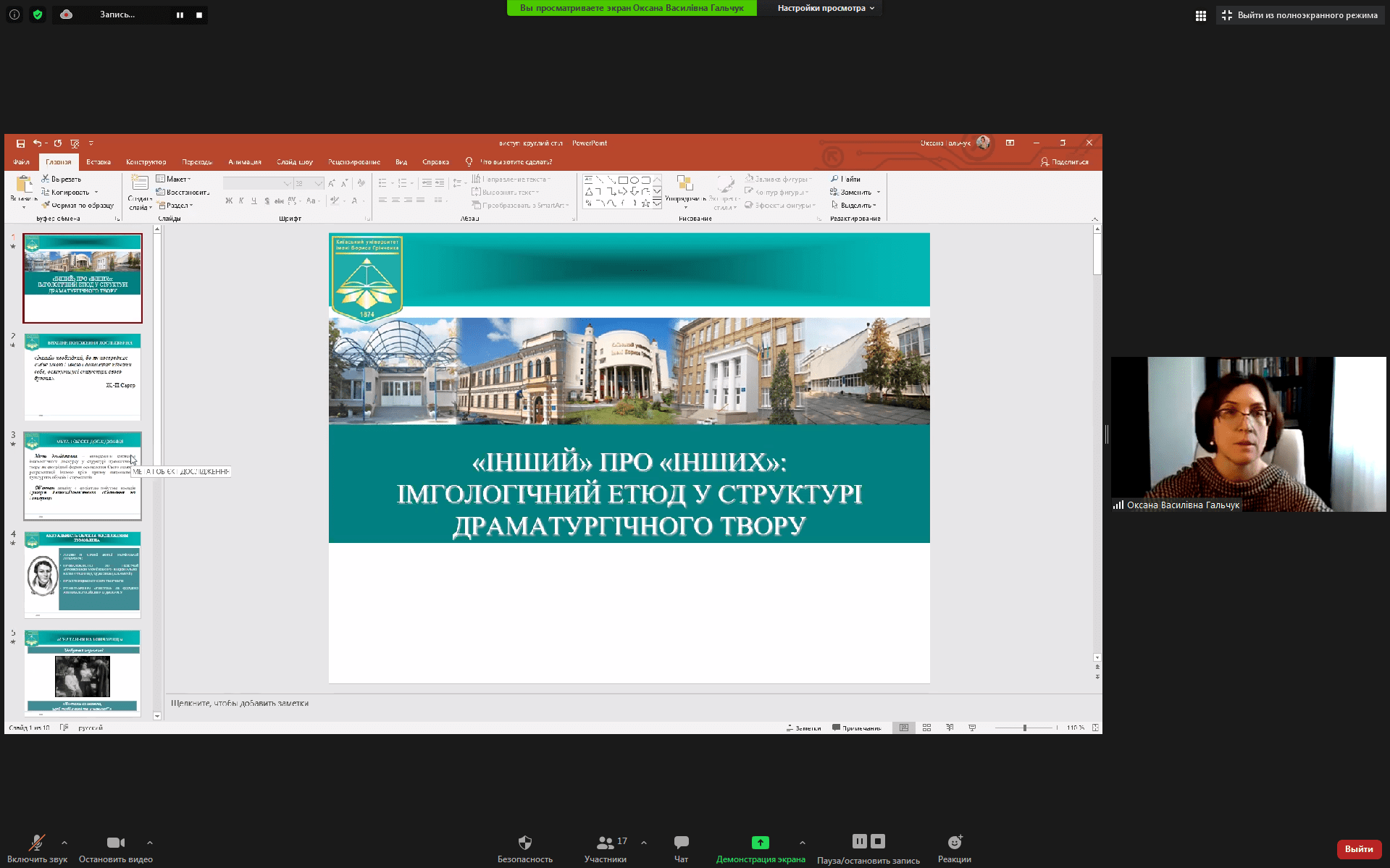Screen dimensions: 1390x868
Task: Pause the recording in top bar
Action: point(180,15)
